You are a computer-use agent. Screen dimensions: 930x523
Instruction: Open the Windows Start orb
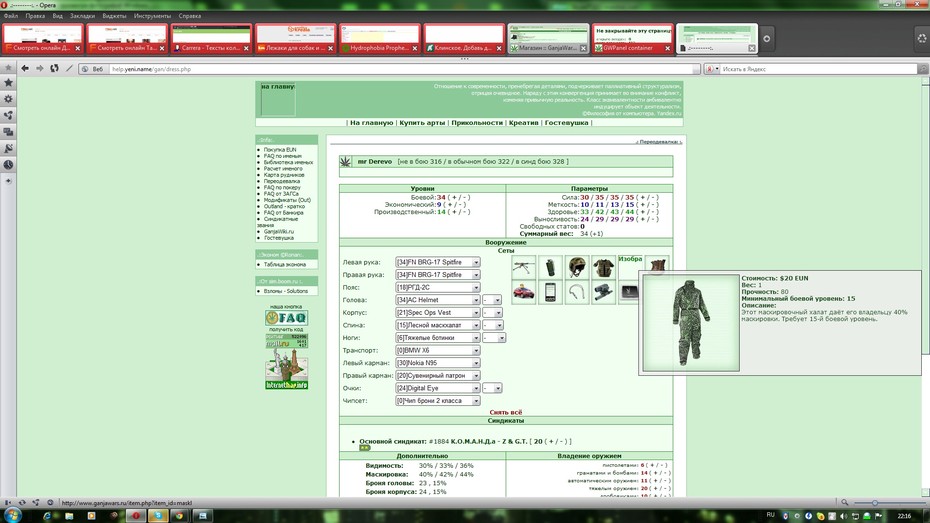tap(13, 515)
